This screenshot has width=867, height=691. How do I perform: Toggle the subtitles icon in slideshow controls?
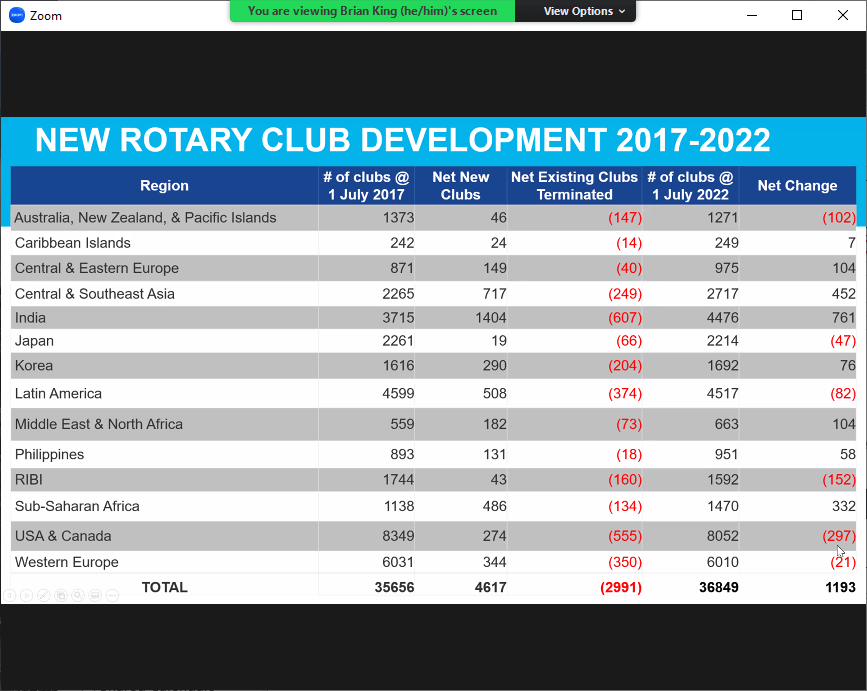tap(95, 595)
